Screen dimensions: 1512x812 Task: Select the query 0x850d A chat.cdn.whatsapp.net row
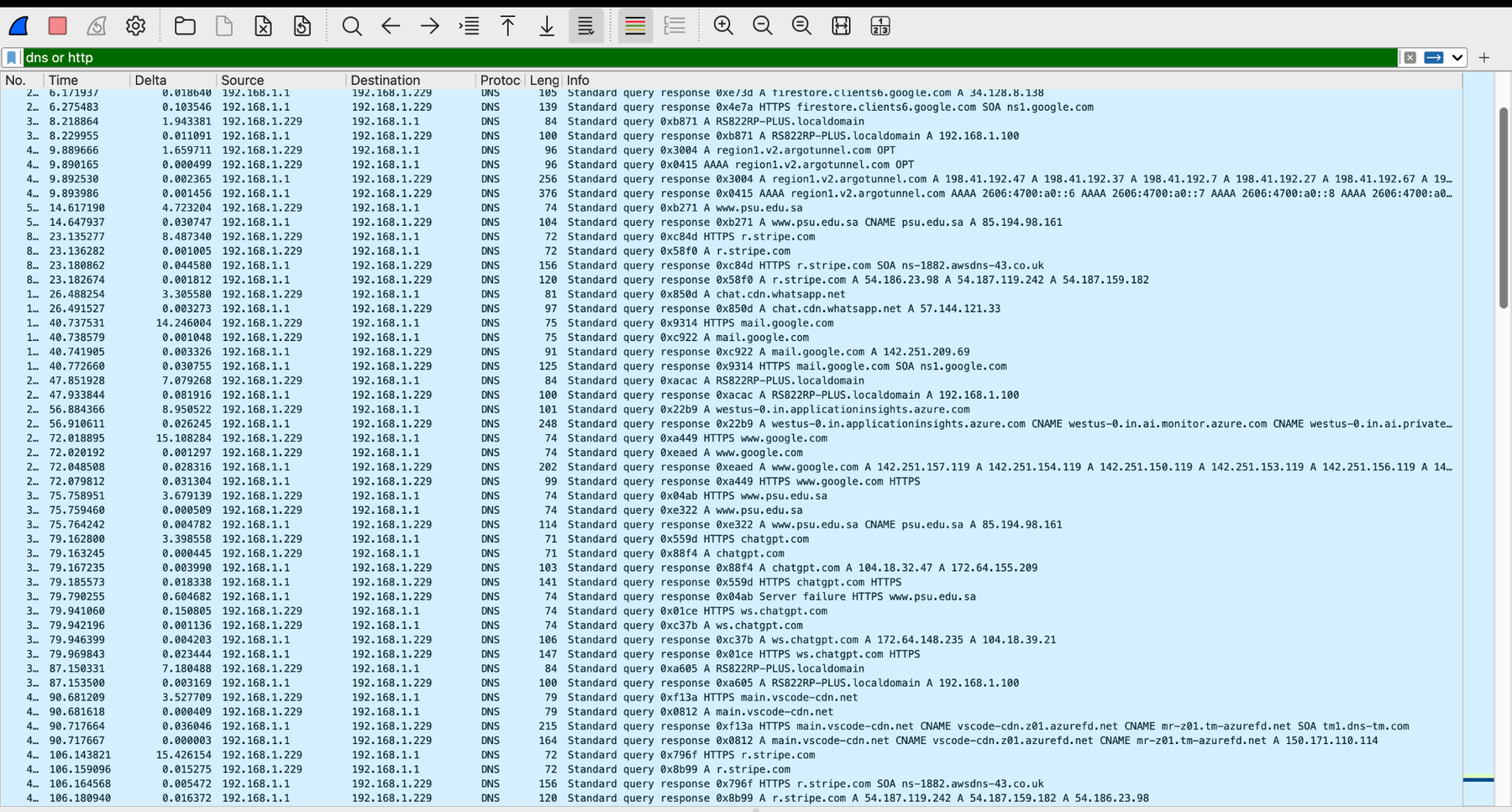tap(731, 294)
